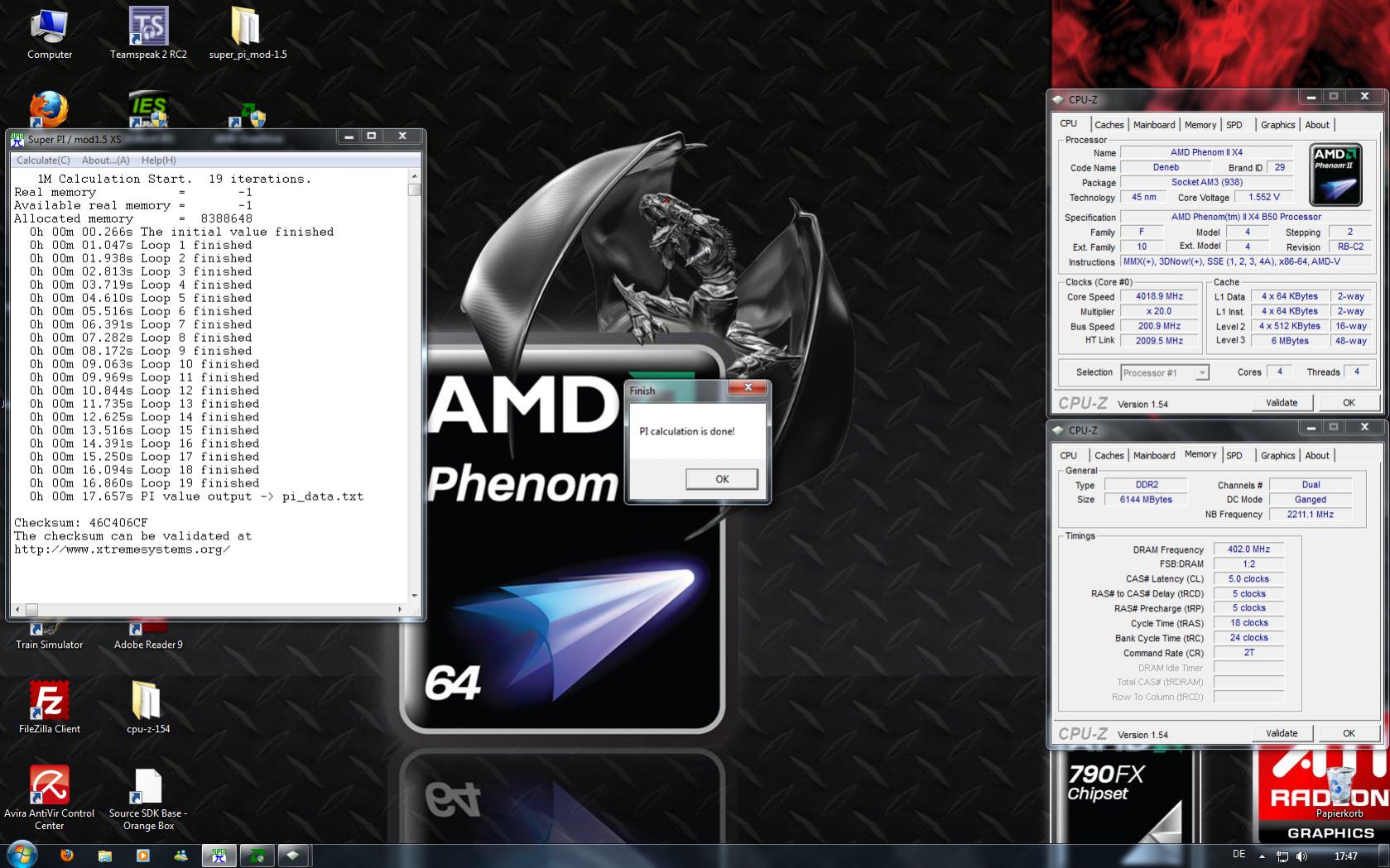Click the Core Speed 4018.9 MHz field
1390x868 pixels.
point(1158,296)
